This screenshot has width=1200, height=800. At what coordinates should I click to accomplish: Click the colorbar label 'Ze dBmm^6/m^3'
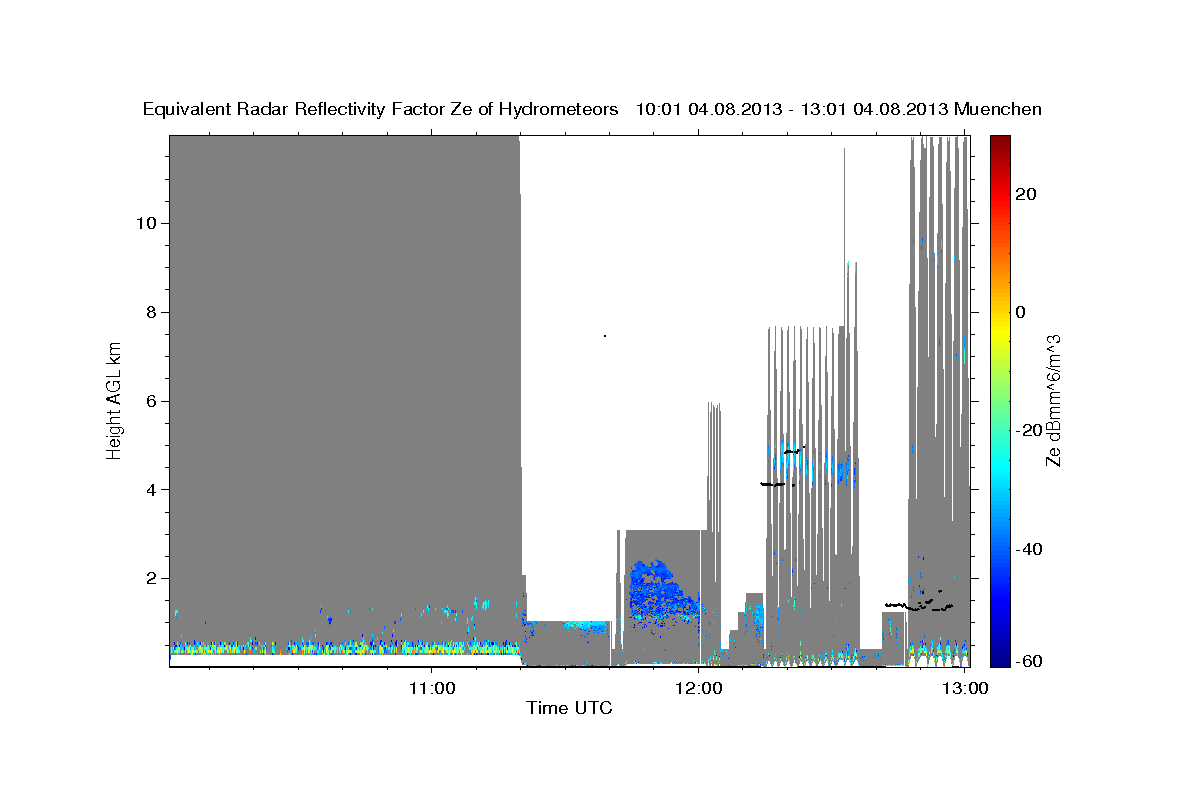pos(1053,400)
